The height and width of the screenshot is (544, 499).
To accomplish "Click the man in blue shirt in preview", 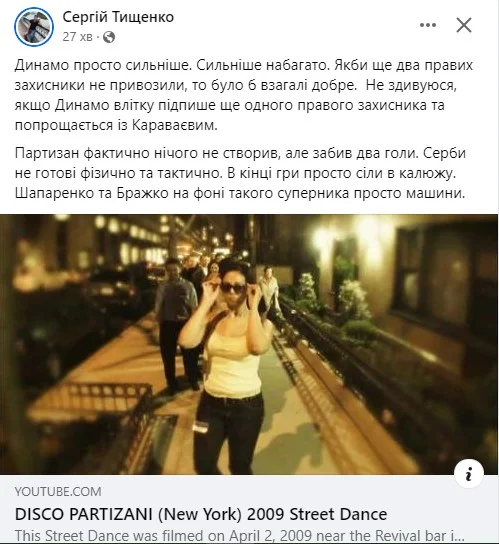I will 177,323.
